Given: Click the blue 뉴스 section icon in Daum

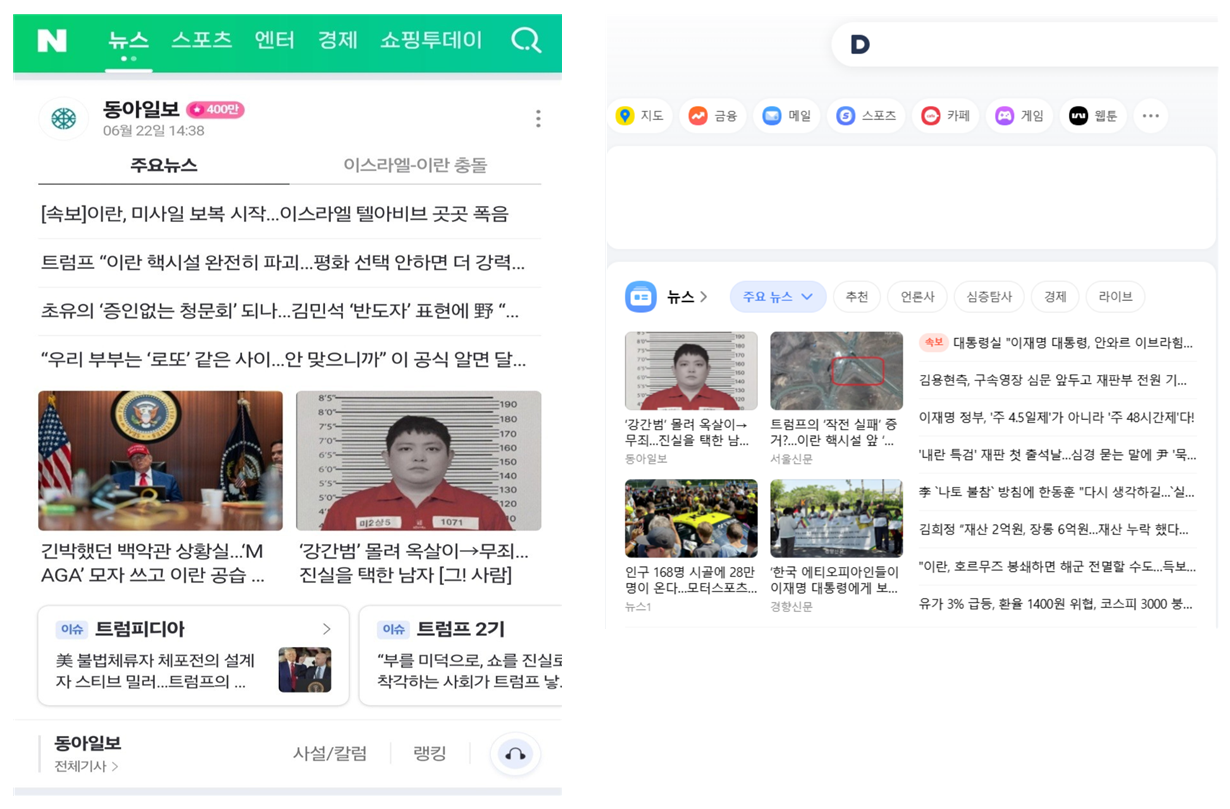Looking at the screenshot, I should click(x=641, y=297).
